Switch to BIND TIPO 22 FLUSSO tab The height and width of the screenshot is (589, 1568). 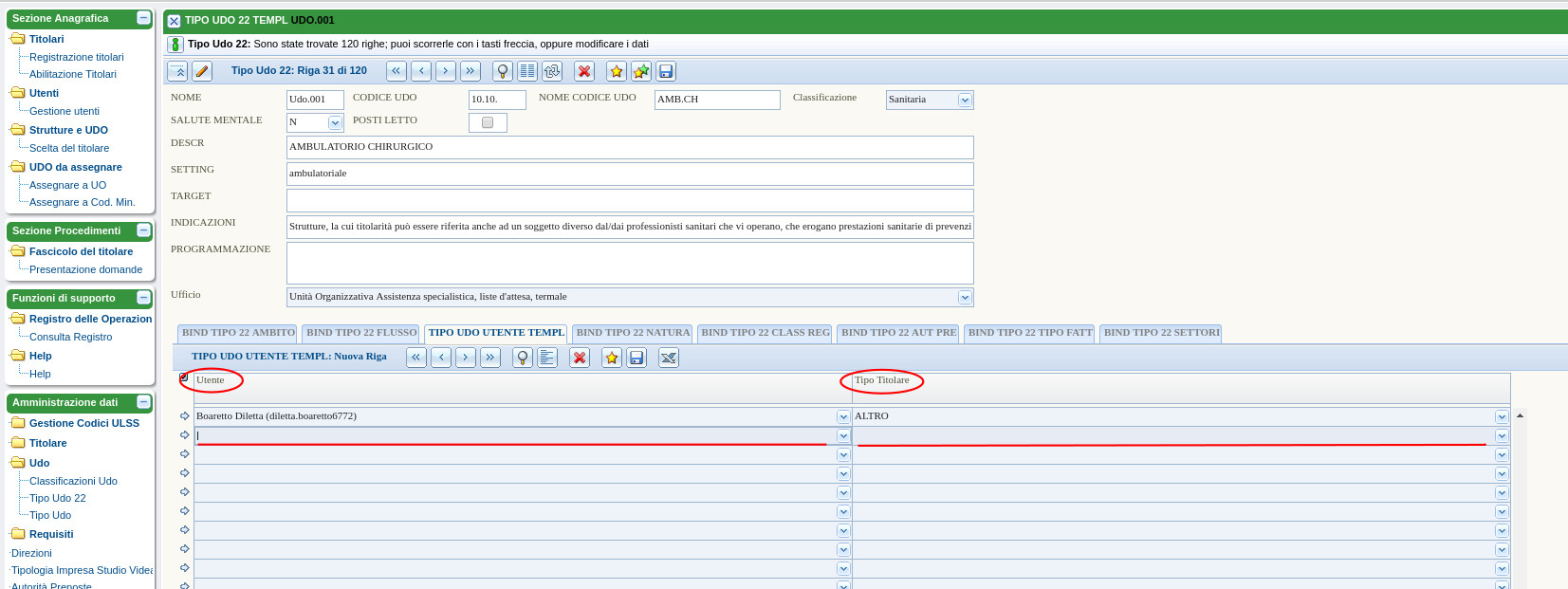pos(361,333)
